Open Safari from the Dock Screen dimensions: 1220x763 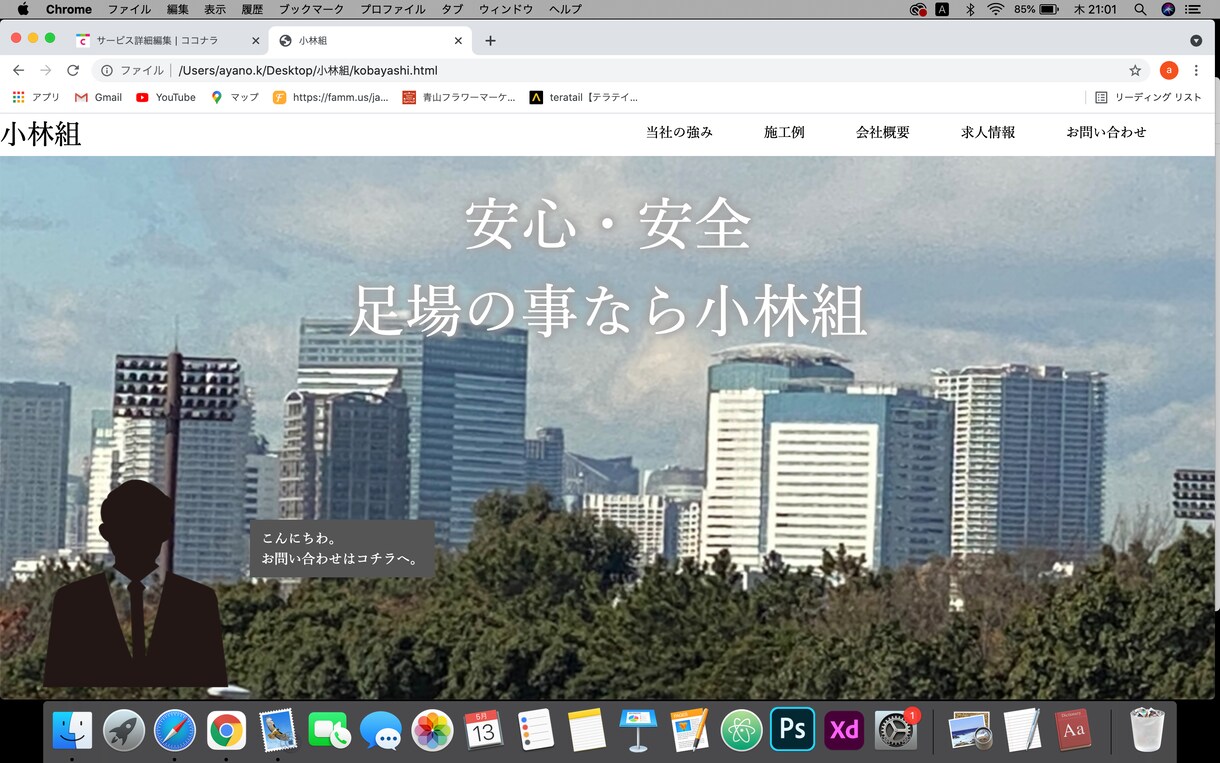[175, 730]
